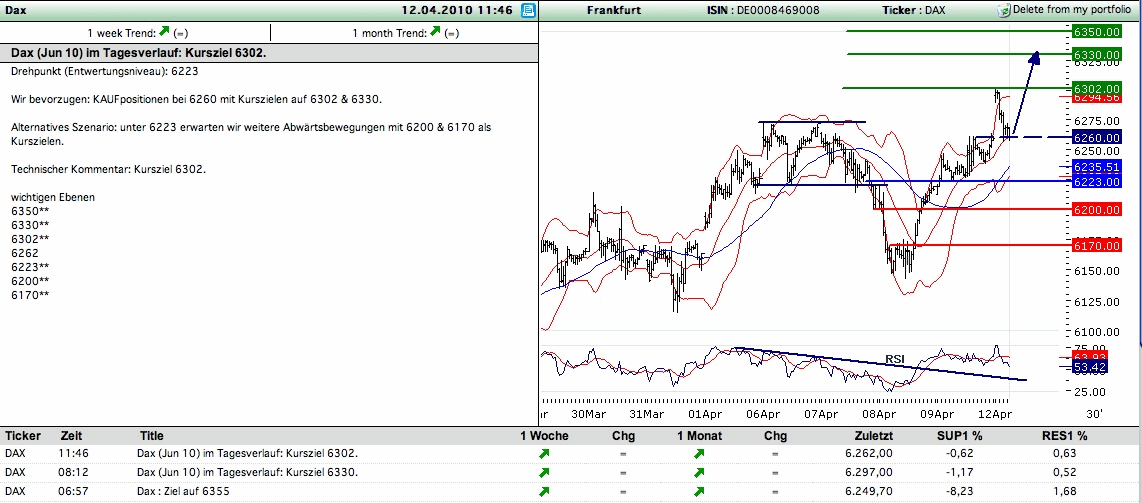Click the 6235.51 blue price label
The image size is (1142, 503).
tap(1096, 167)
